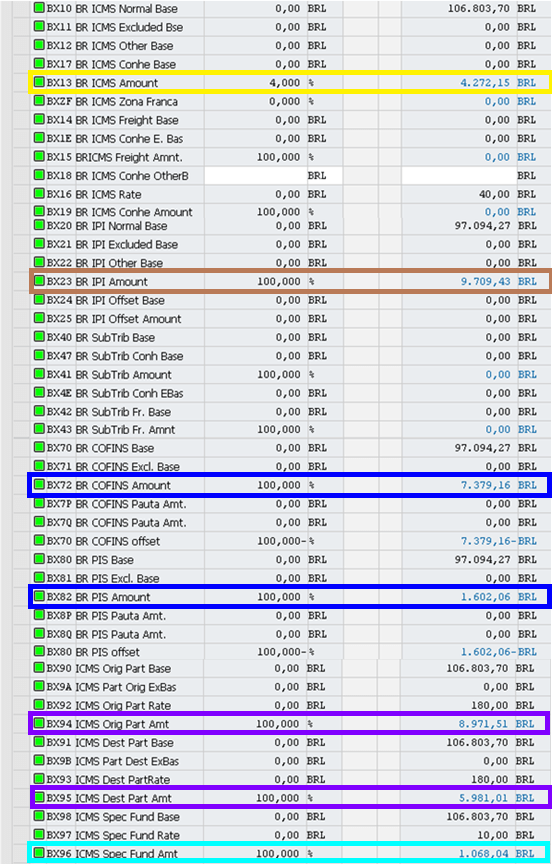
Task: Click green status icon for BX8Q PIS Pauta
Action: [39, 634]
